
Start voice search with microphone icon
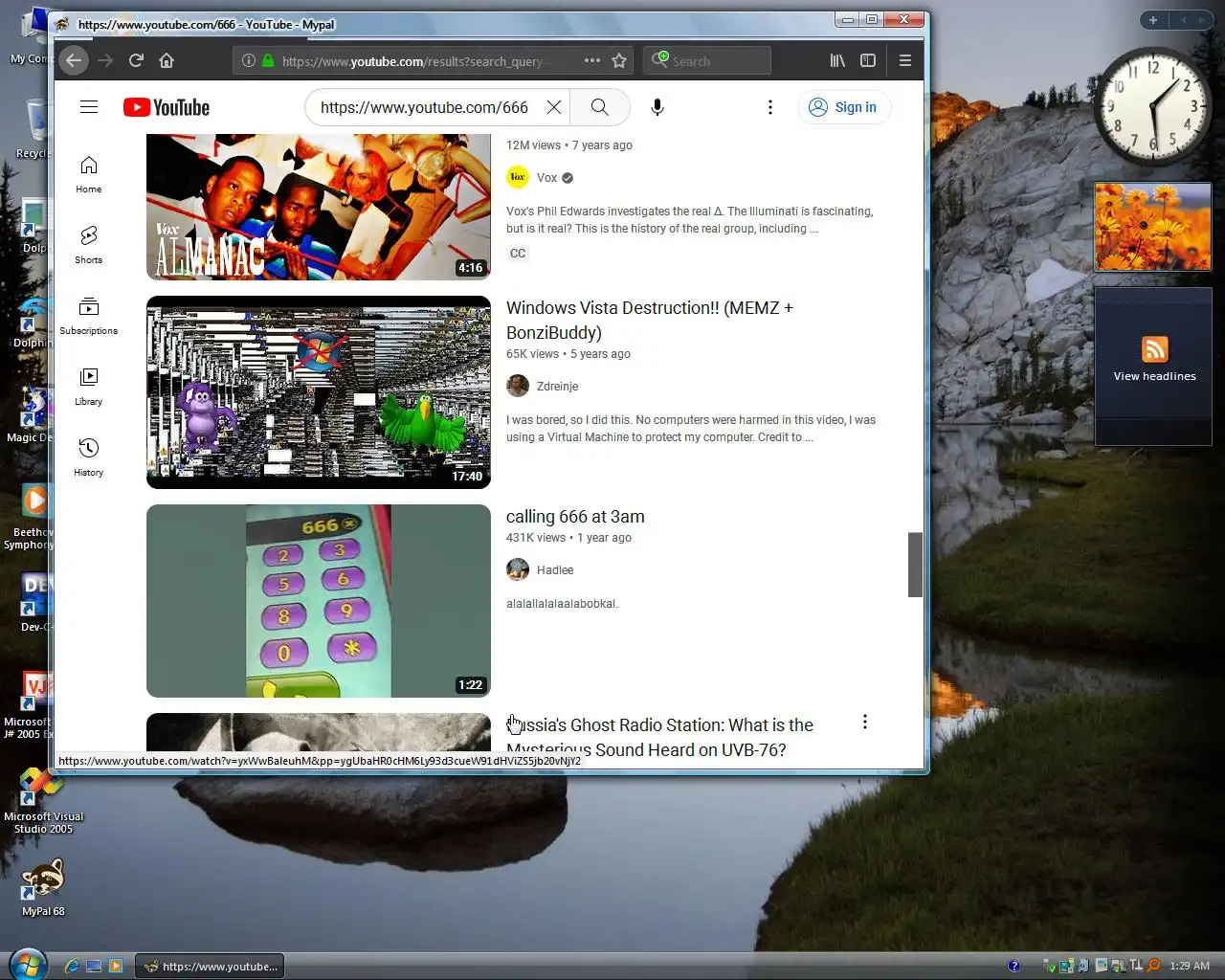(x=657, y=107)
